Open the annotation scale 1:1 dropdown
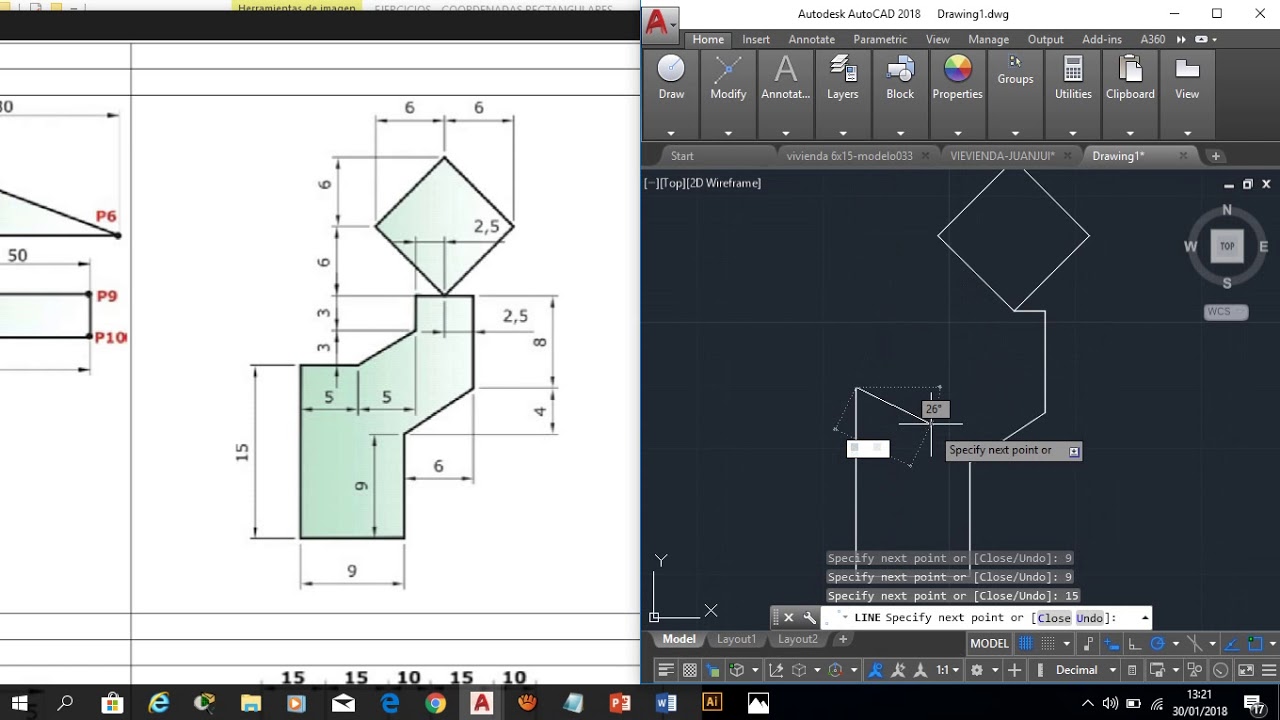Viewport: 1280px width, 720px height. pos(948,670)
